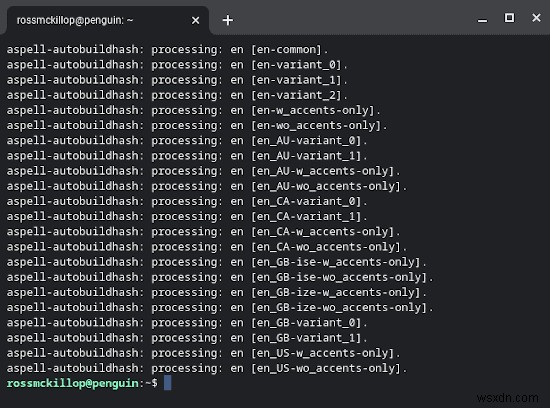Image resolution: width=550 pixels, height=408 pixels.
Task: Close the terminal window
Action: (536, 18)
